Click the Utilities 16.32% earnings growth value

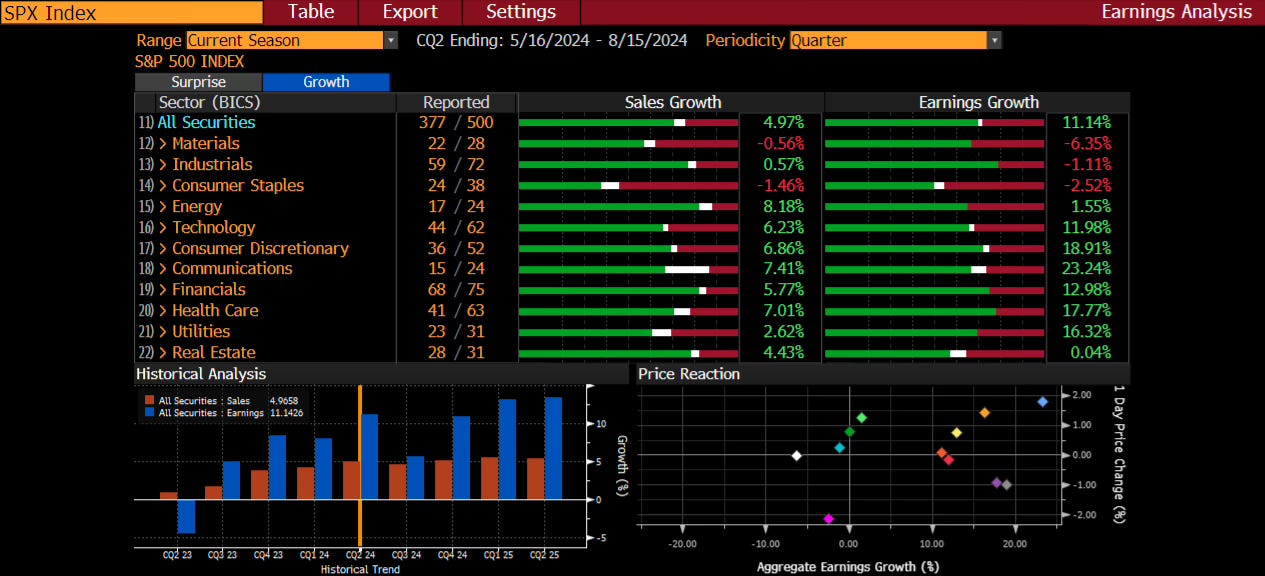pos(1085,331)
